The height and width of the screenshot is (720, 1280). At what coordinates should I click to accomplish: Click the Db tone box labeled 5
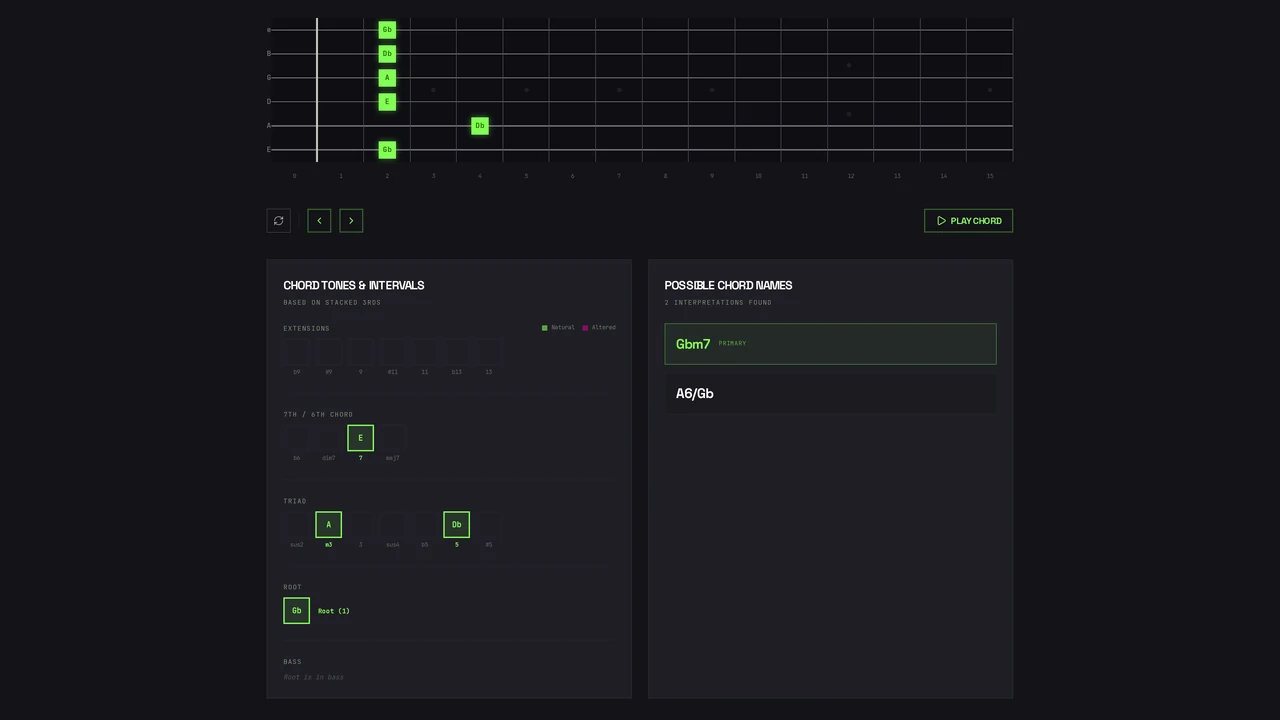point(457,525)
